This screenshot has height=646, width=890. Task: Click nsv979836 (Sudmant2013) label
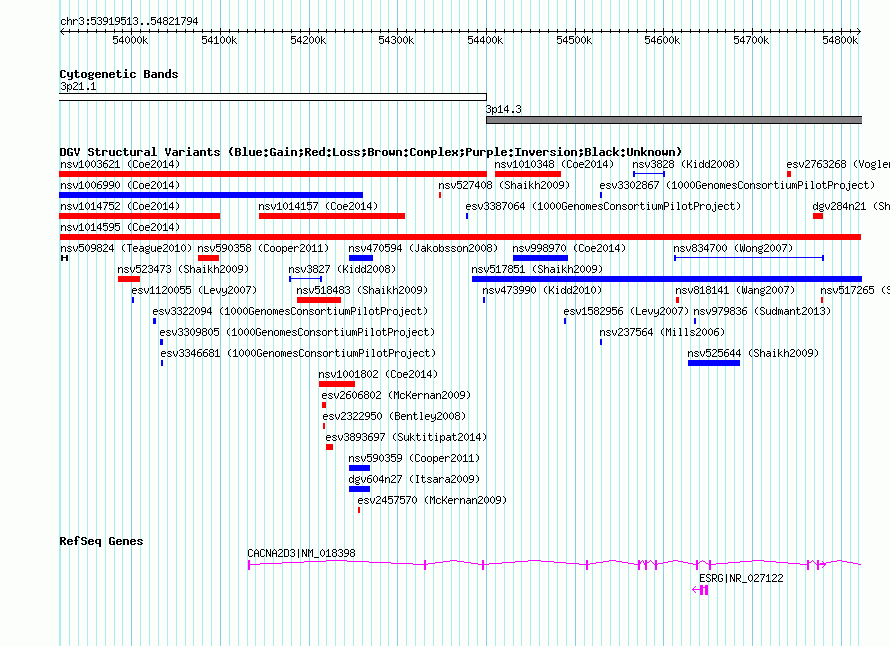click(762, 312)
